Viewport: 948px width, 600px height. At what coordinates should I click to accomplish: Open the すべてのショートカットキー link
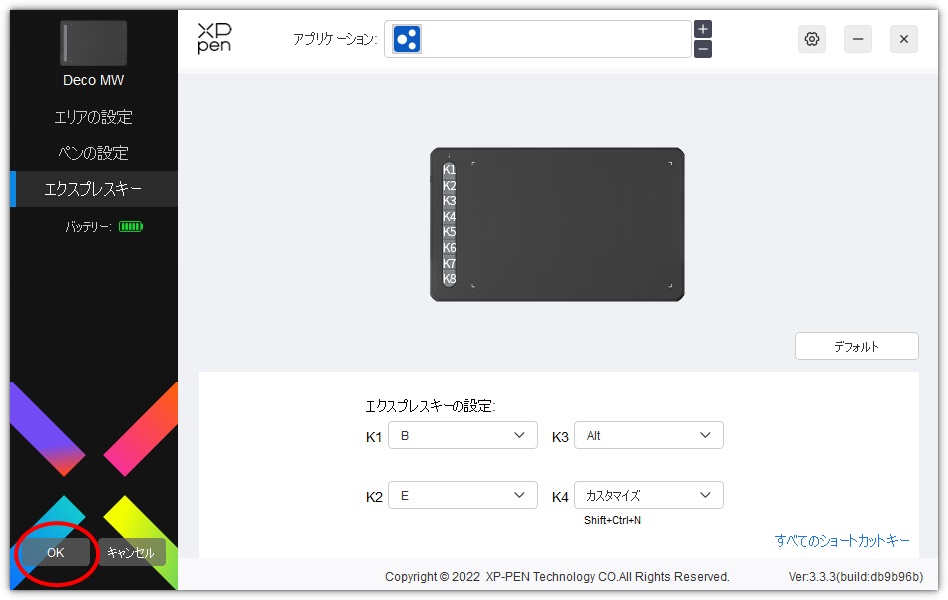tap(842, 541)
